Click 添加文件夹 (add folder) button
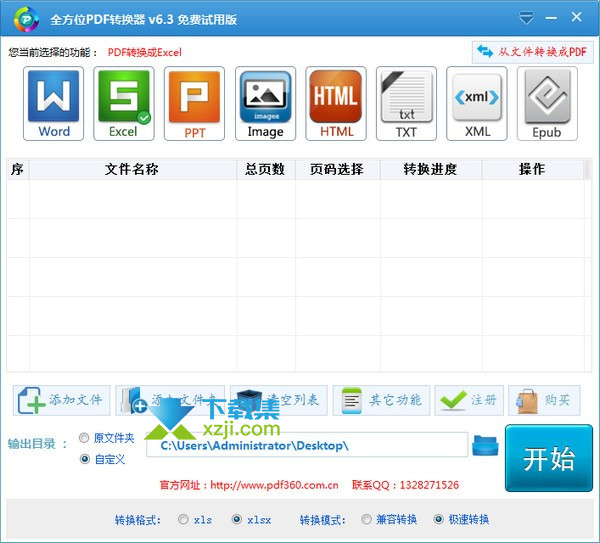 pyautogui.click(x=170, y=400)
